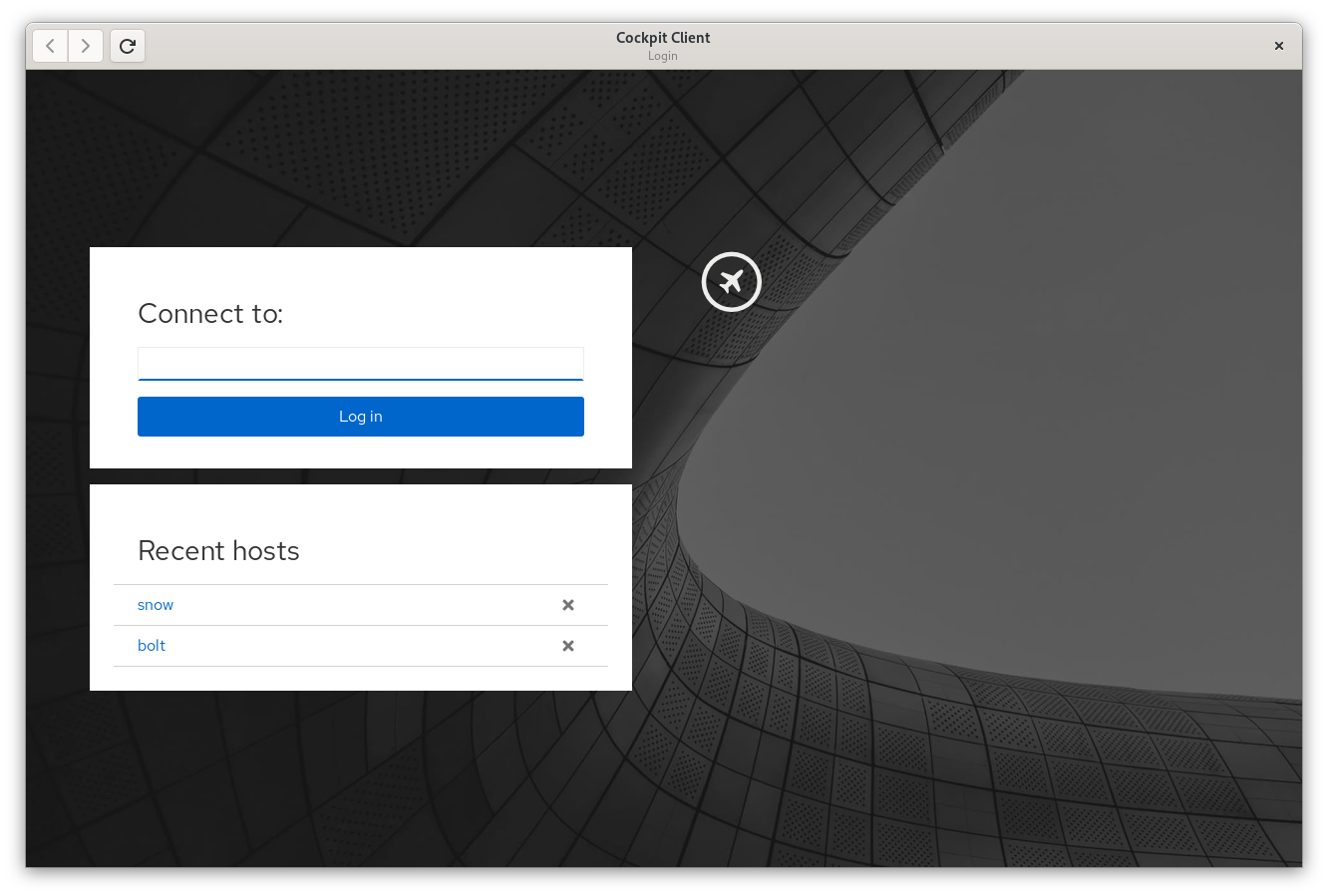Screen dimensions: 1328x896
Task: Close the Cockpit Client window
Action: click(x=1278, y=46)
